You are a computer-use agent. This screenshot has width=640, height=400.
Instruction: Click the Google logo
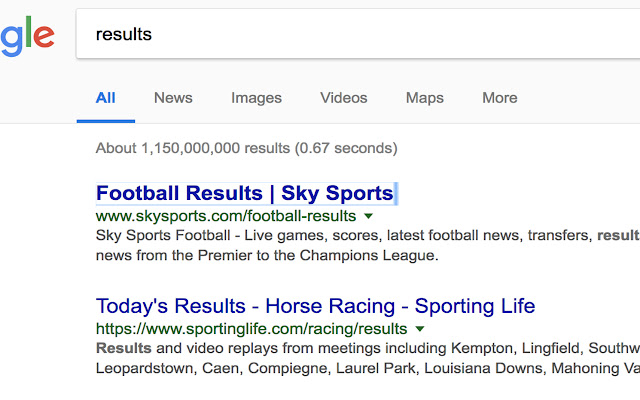25,38
